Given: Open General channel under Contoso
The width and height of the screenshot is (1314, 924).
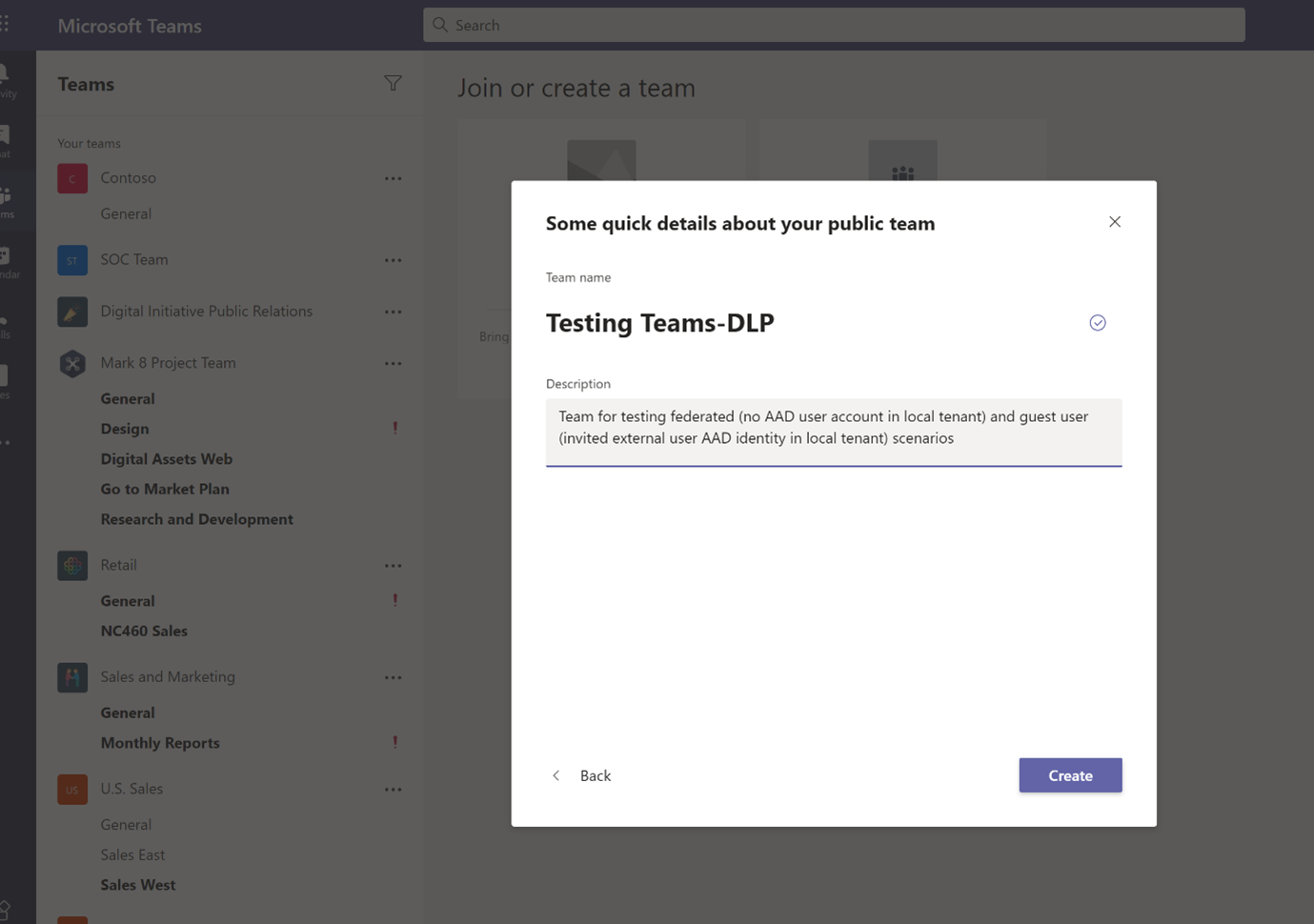Looking at the screenshot, I should 126,214.
